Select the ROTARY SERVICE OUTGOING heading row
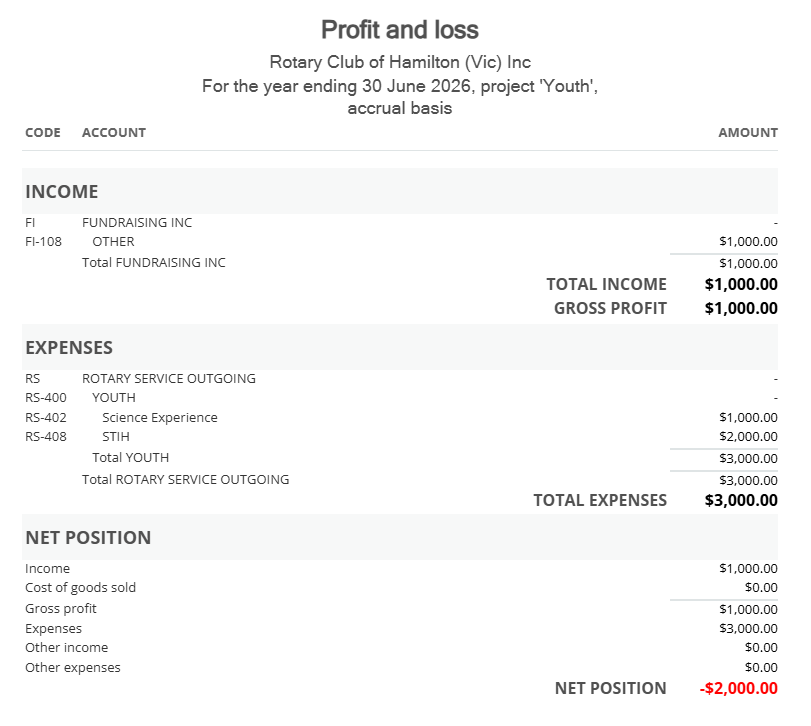811x726 pixels. pos(169,378)
